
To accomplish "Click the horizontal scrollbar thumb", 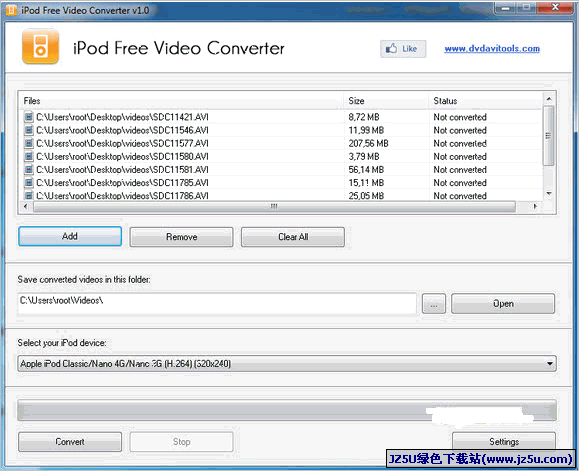I will click(274, 206).
